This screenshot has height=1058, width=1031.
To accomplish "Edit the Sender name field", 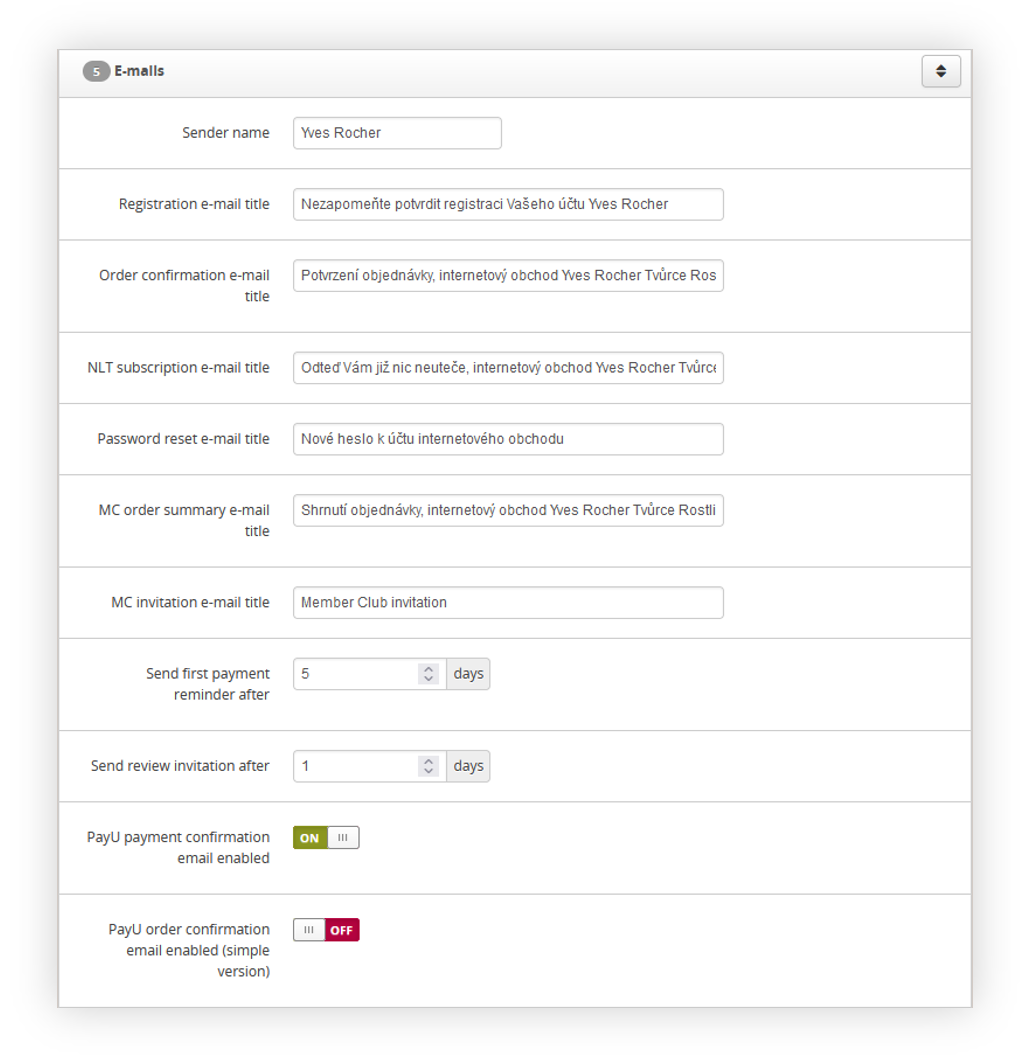I will pos(397,133).
